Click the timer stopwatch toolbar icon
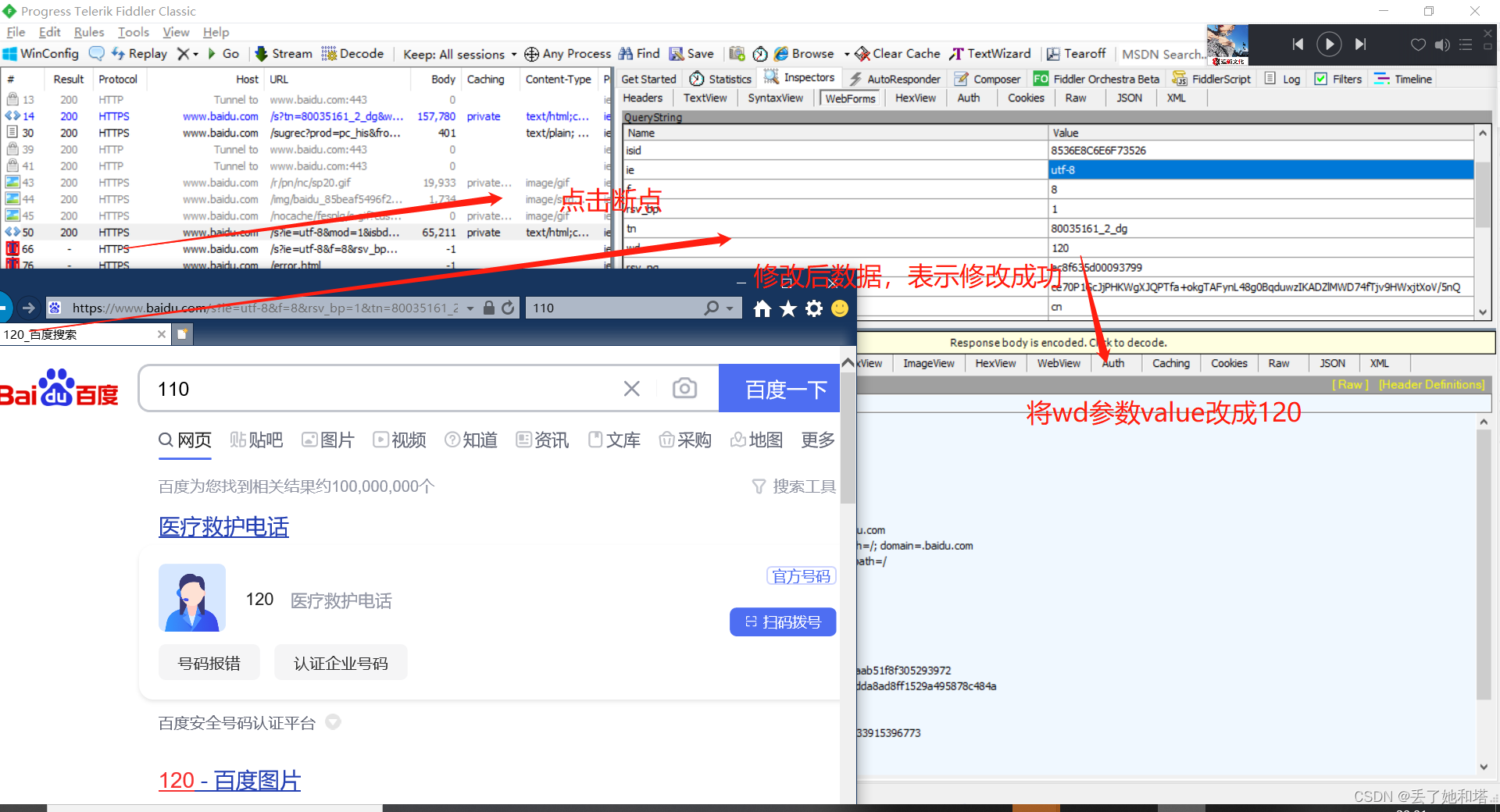This screenshot has height=812, width=1500. coord(759,54)
